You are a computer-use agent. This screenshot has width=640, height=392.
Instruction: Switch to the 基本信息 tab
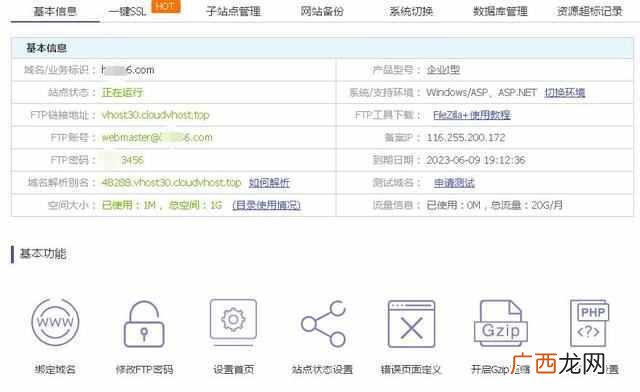[55, 11]
